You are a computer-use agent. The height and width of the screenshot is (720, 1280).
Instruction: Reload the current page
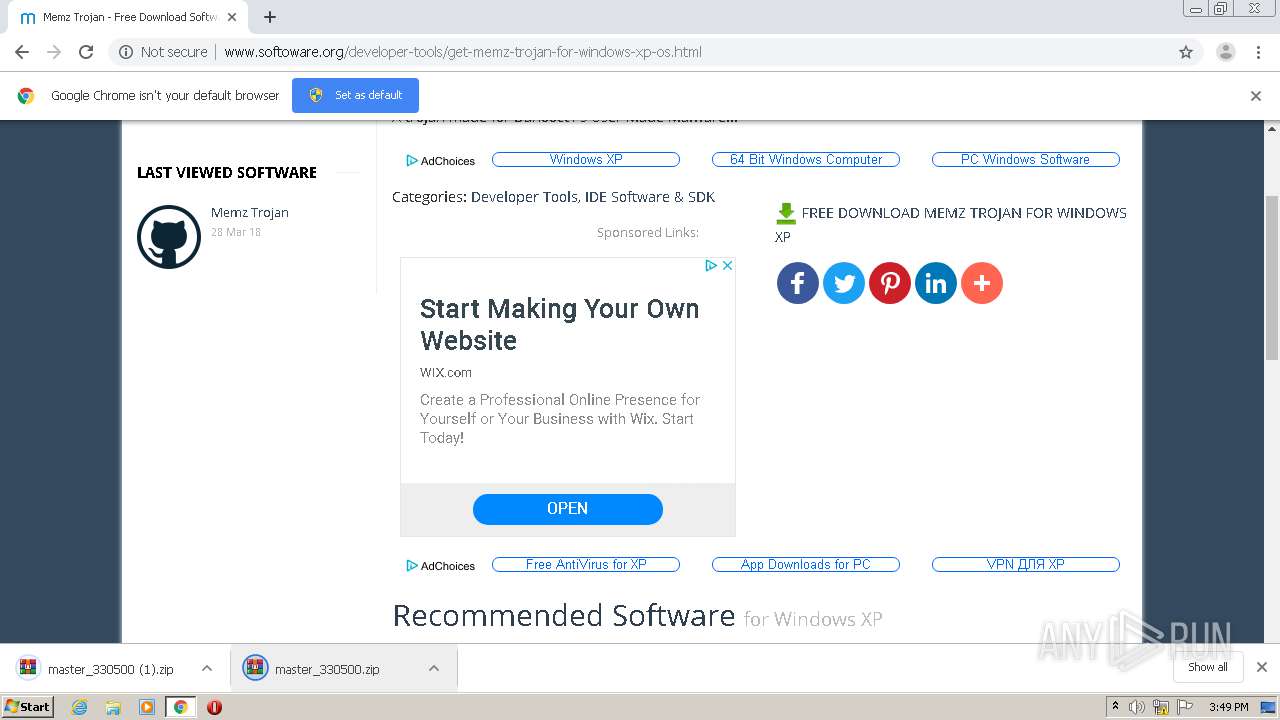(x=86, y=52)
